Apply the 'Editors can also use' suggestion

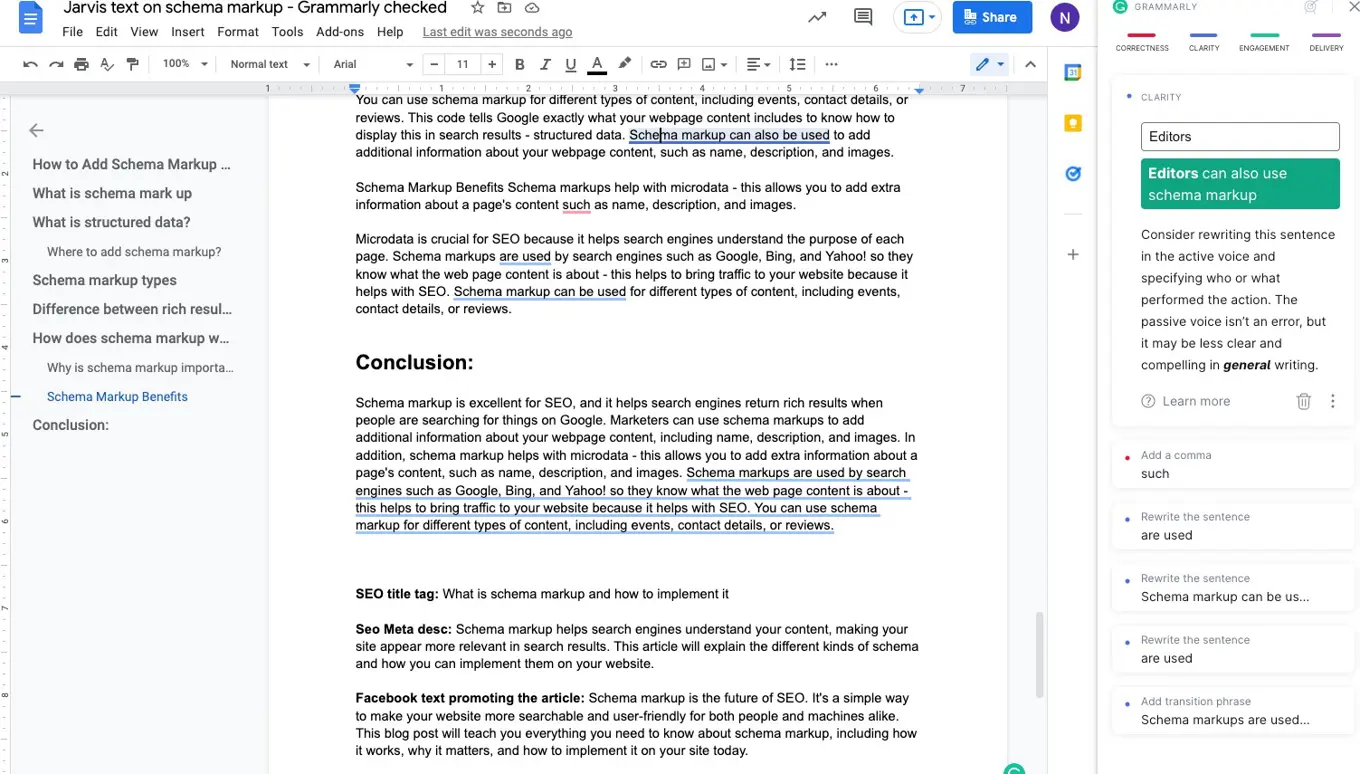1239,184
